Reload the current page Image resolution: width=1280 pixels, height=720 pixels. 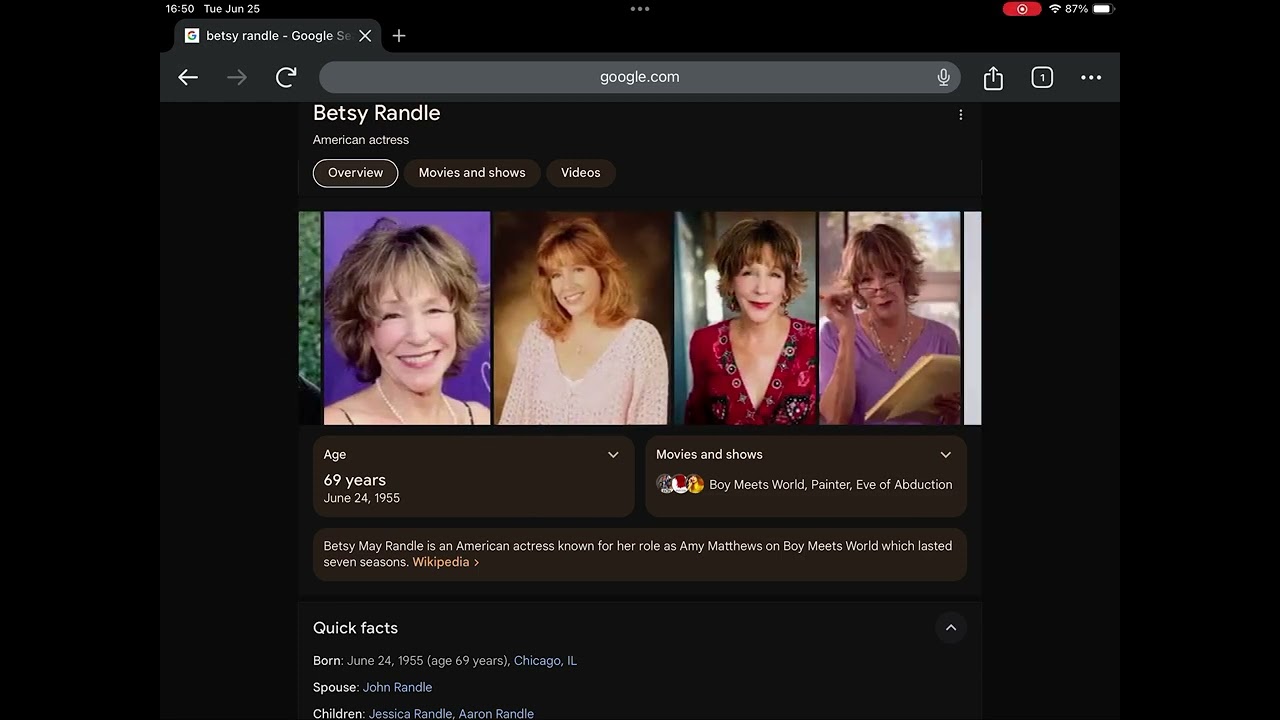coord(286,77)
